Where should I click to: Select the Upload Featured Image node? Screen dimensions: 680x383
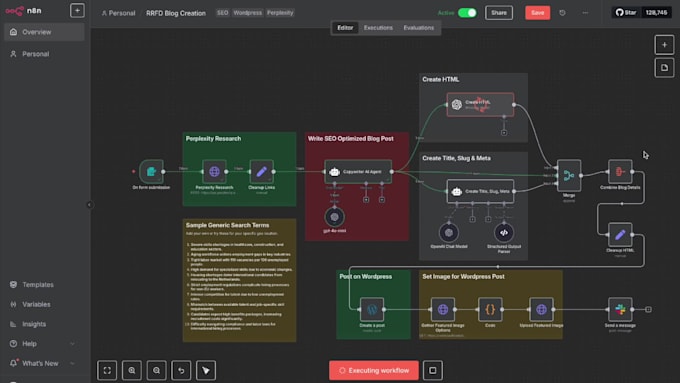541,309
